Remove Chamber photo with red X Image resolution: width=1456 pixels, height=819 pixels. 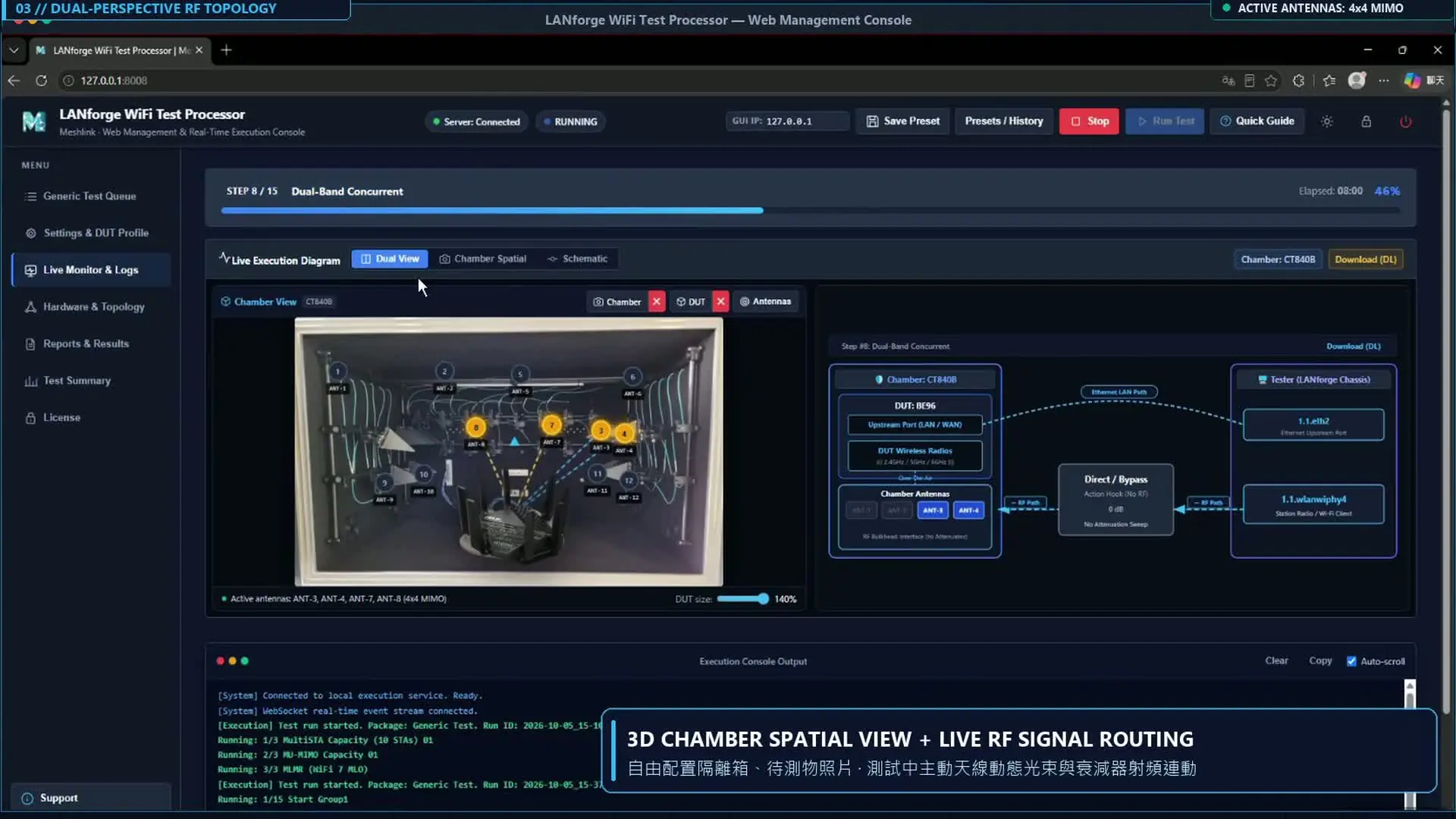point(657,302)
